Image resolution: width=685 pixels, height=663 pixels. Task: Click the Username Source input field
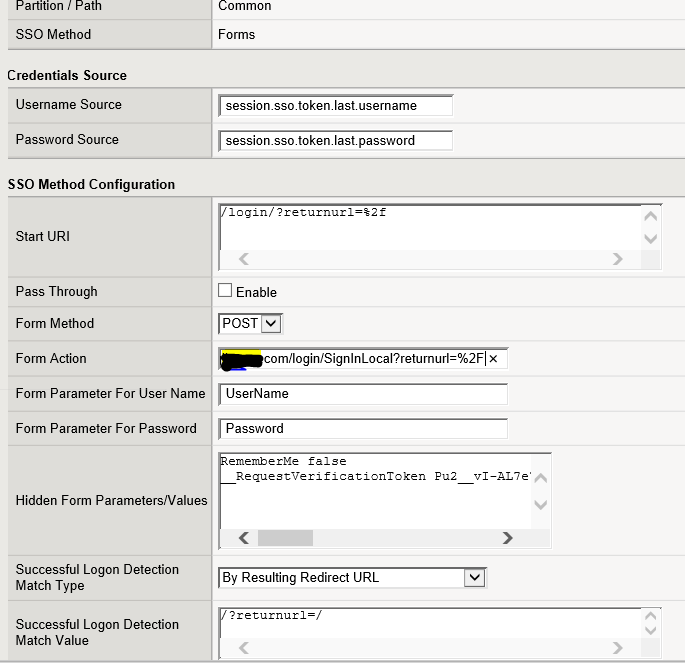click(x=335, y=106)
